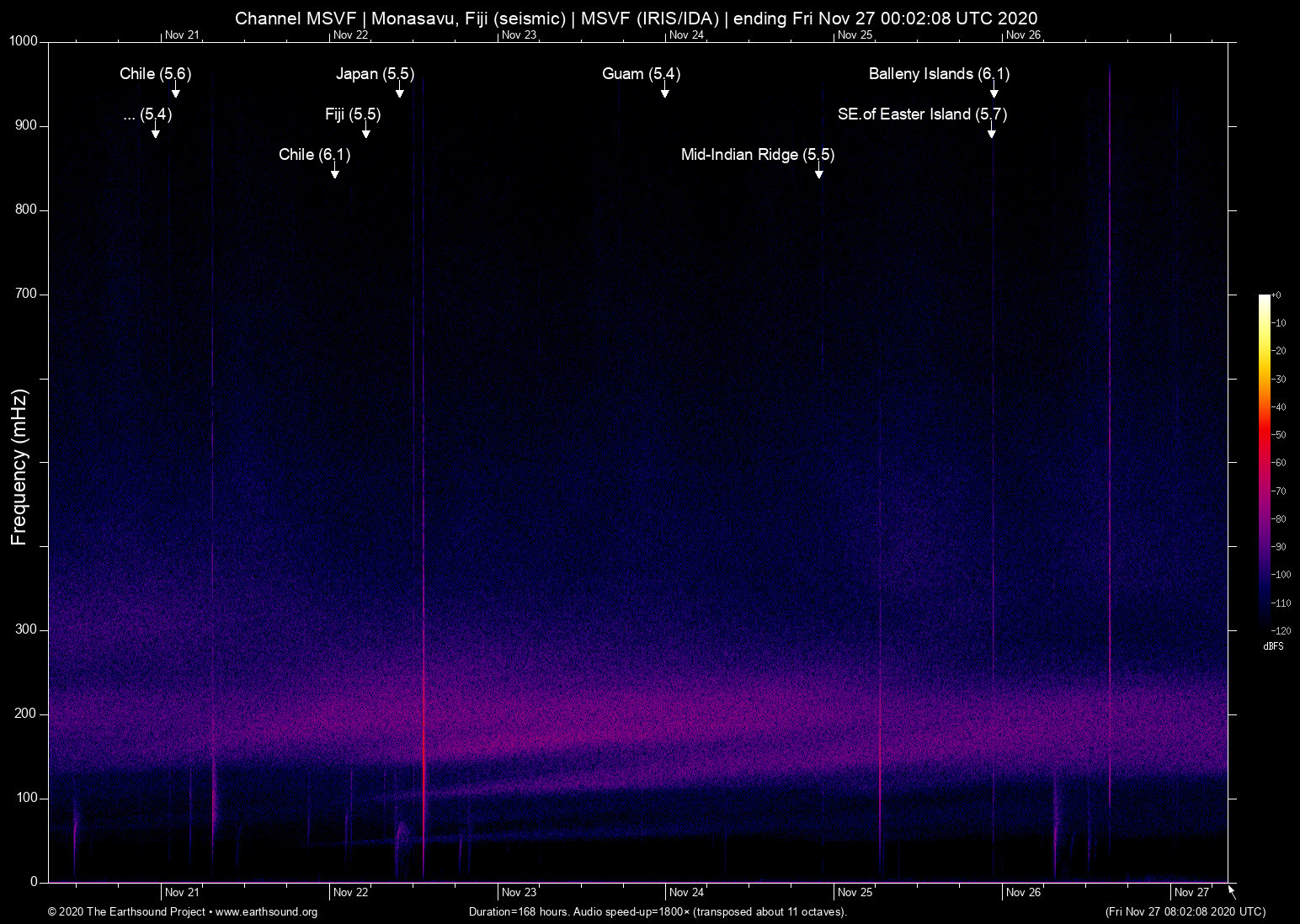This screenshot has height=924, width=1300.
Task: Click the Chile (5.6) earthquake label
Action: 156,74
